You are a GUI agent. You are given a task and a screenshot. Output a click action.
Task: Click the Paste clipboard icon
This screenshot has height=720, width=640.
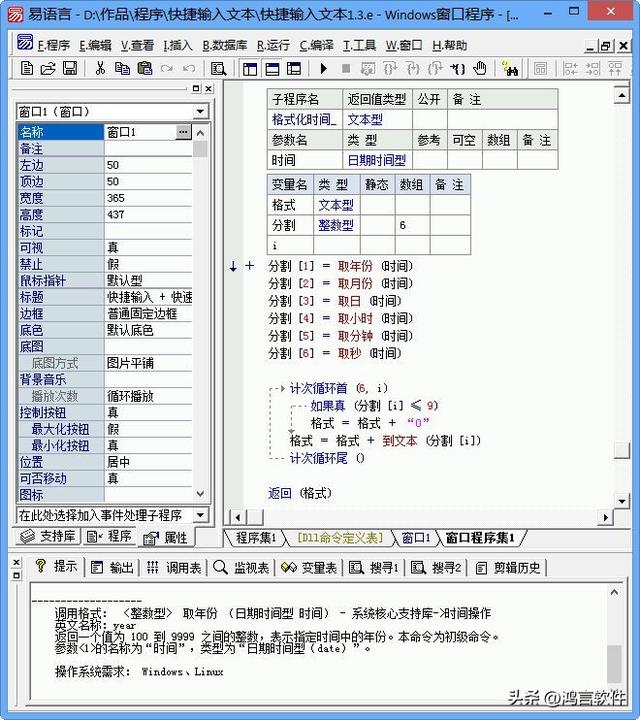click(144, 68)
